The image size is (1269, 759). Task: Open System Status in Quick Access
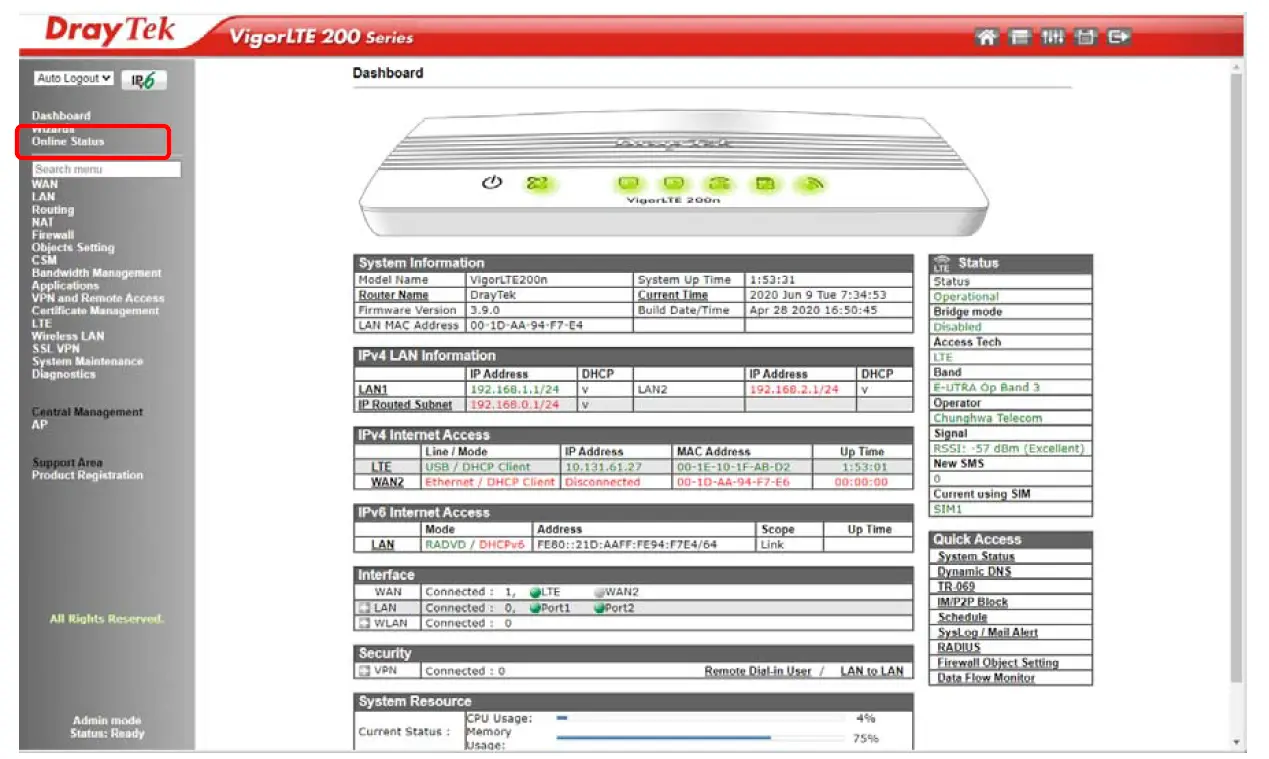coord(976,557)
